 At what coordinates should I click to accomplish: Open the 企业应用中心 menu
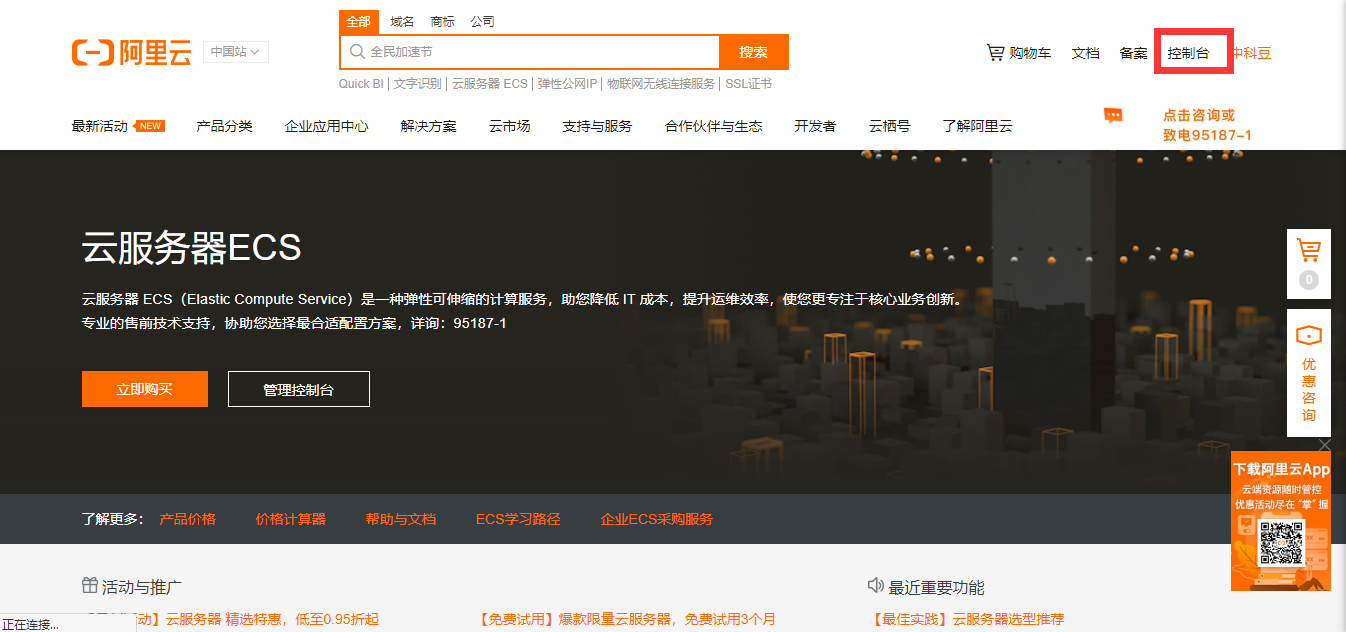click(326, 126)
